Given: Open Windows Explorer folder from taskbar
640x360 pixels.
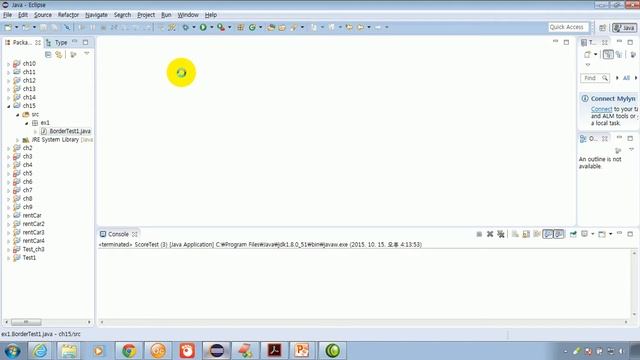Looking at the screenshot, I should [x=69, y=351].
